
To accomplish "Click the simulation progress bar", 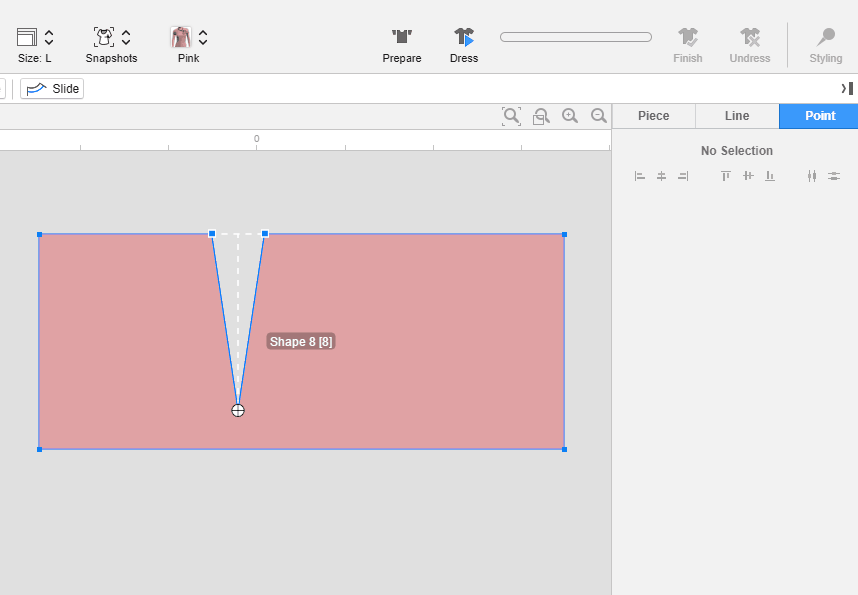I will 576,37.
